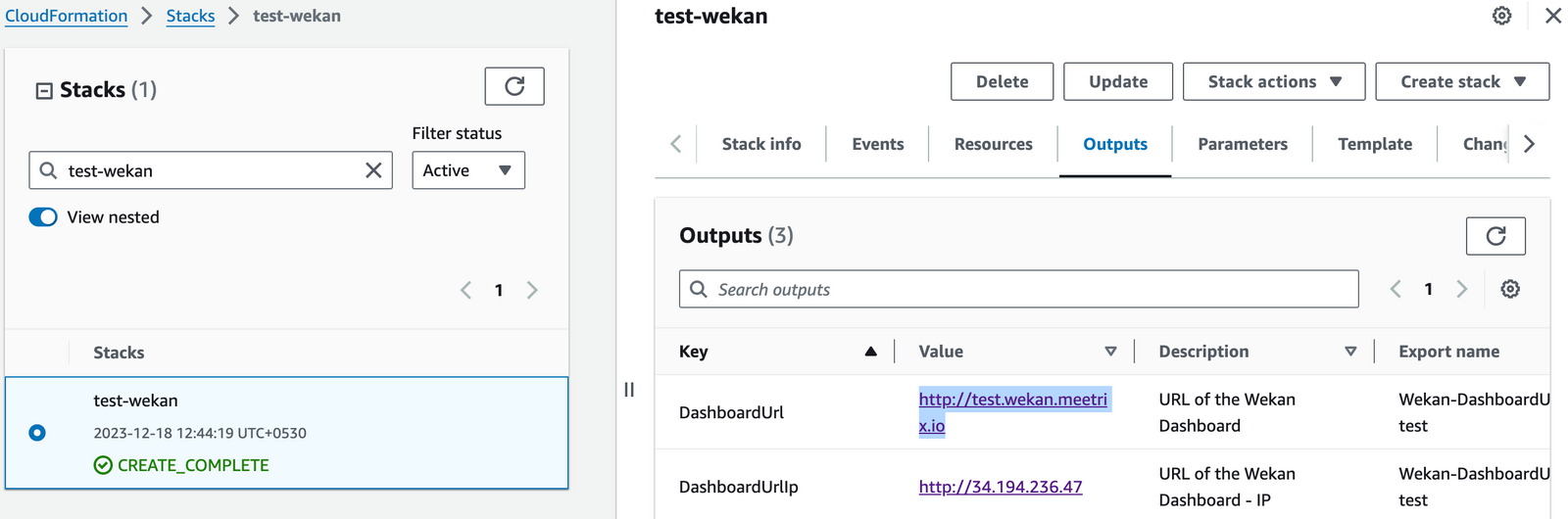This screenshot has height=519, width=1568.
Task: Open the Create stack dropdown
Action: coord(1462,82)
